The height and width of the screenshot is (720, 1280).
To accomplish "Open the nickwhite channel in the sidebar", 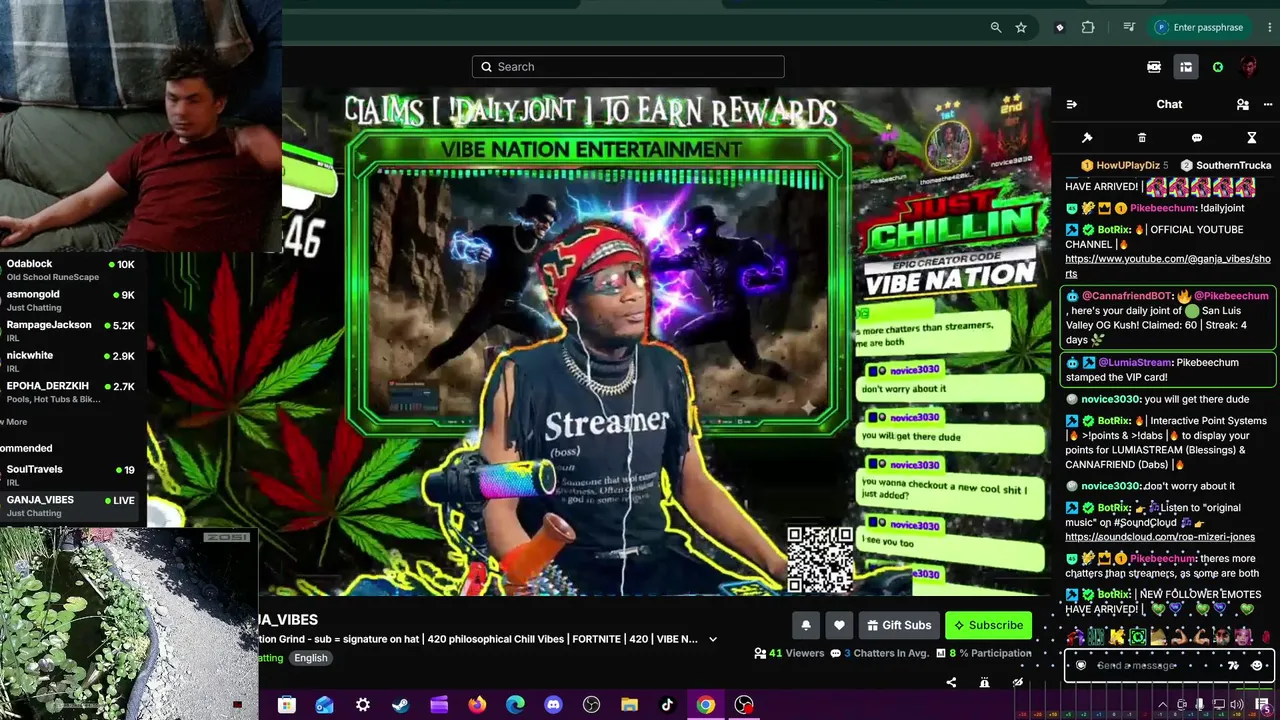I will pyautogui.click(x=72, y=361).
